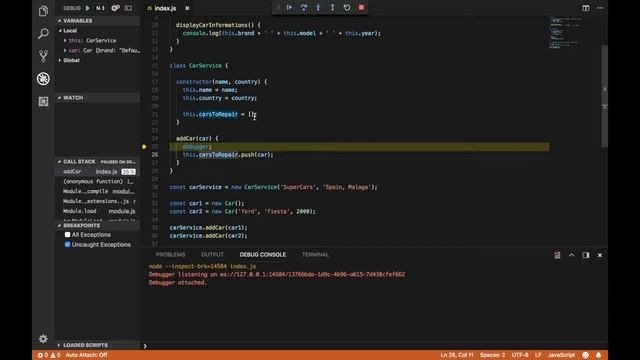Expand the LOADED SCRIPTS section
The height and width of the screenshot is (360, 640).
point(98,345)
